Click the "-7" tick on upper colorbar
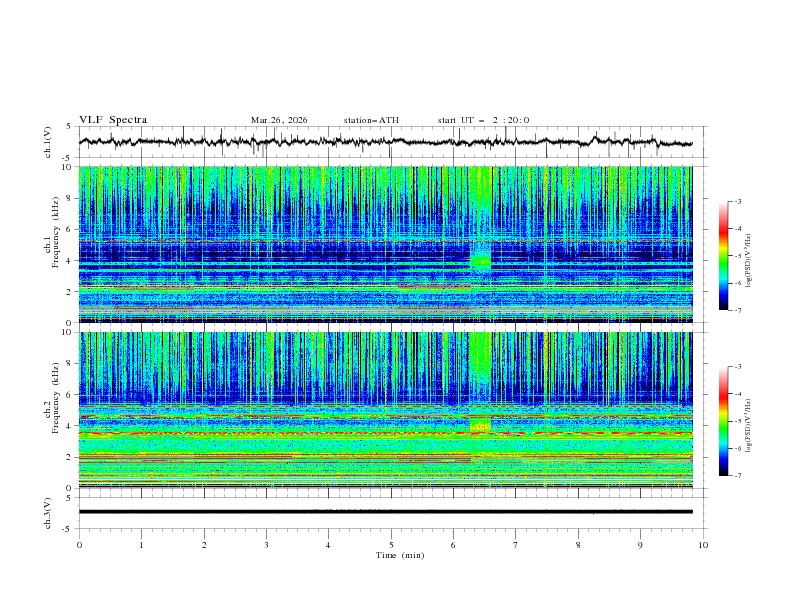The width and height of the screenshot is (792, 612). [x=737, y=310]
